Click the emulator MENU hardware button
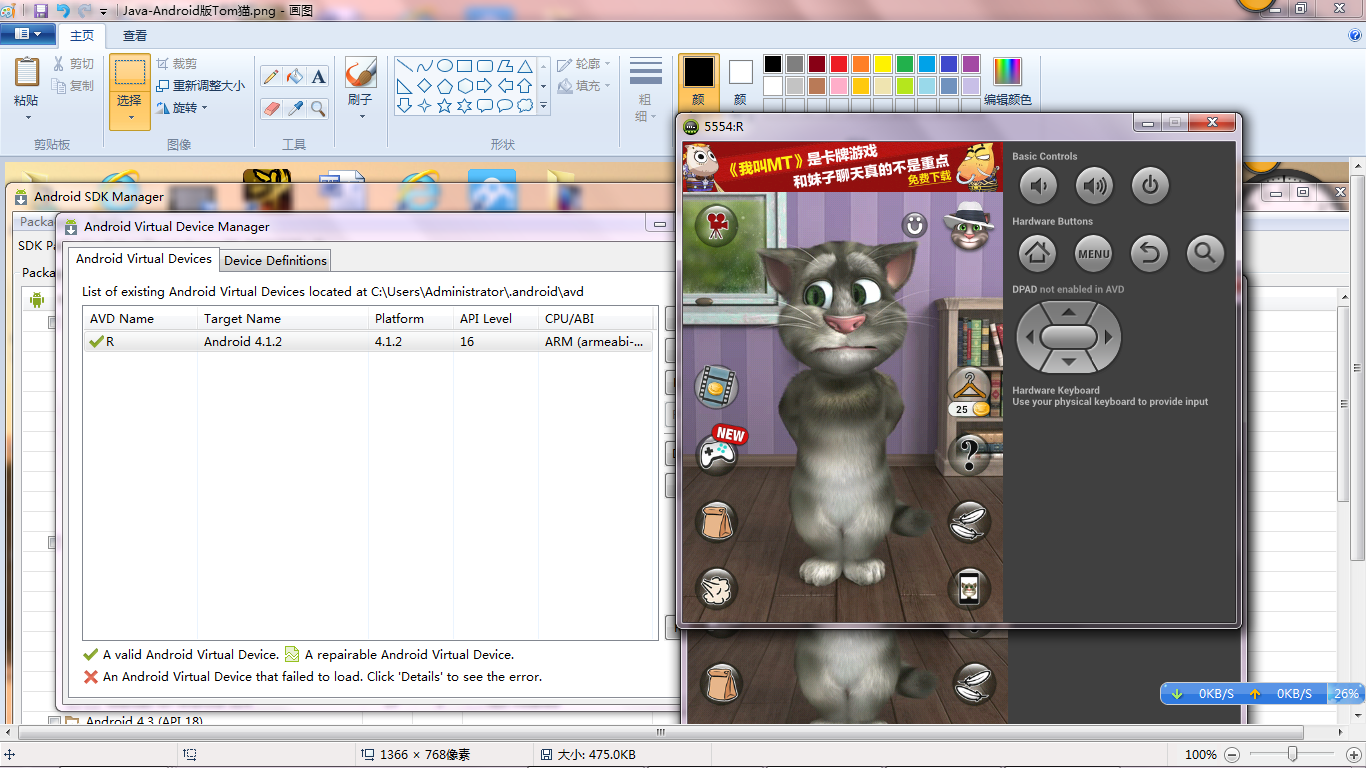Image resolution: width=1366 pixels, height=768 pixels. (x=1093, y=253)
